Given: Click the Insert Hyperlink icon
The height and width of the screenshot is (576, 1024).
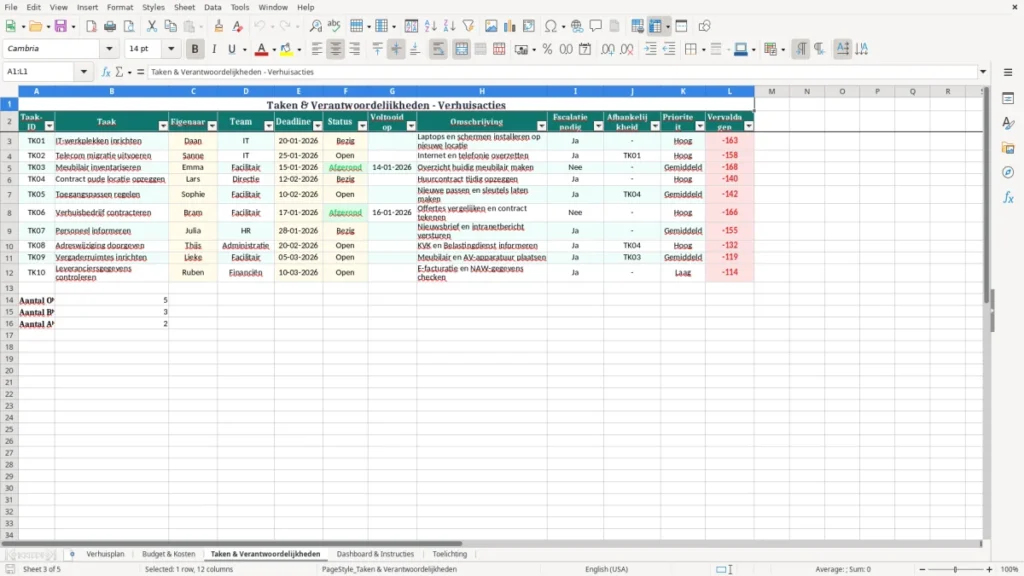Looking at the screenshot, I should (577, 26).
